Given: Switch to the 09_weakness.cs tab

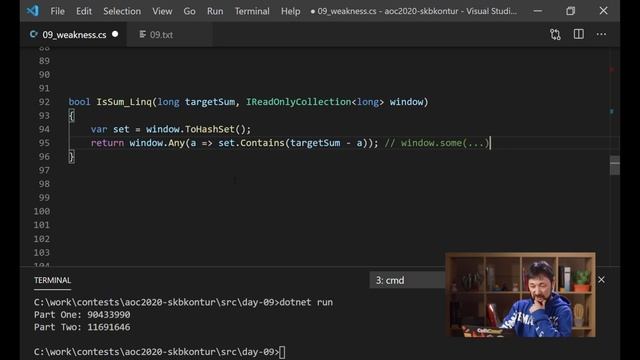Looking at the screenshot, I should 73,35.
